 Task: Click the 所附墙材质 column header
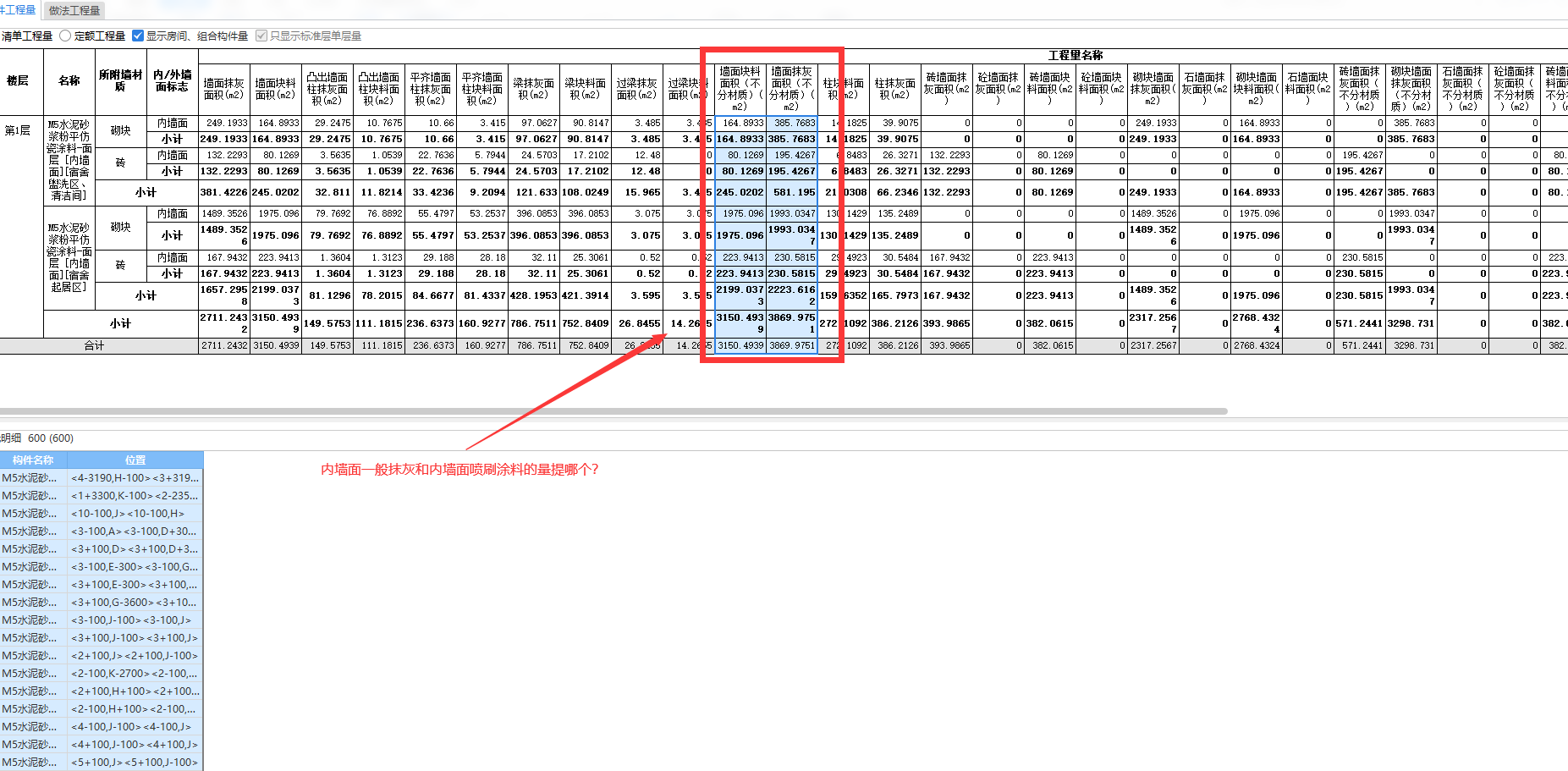tap(121, 81)
